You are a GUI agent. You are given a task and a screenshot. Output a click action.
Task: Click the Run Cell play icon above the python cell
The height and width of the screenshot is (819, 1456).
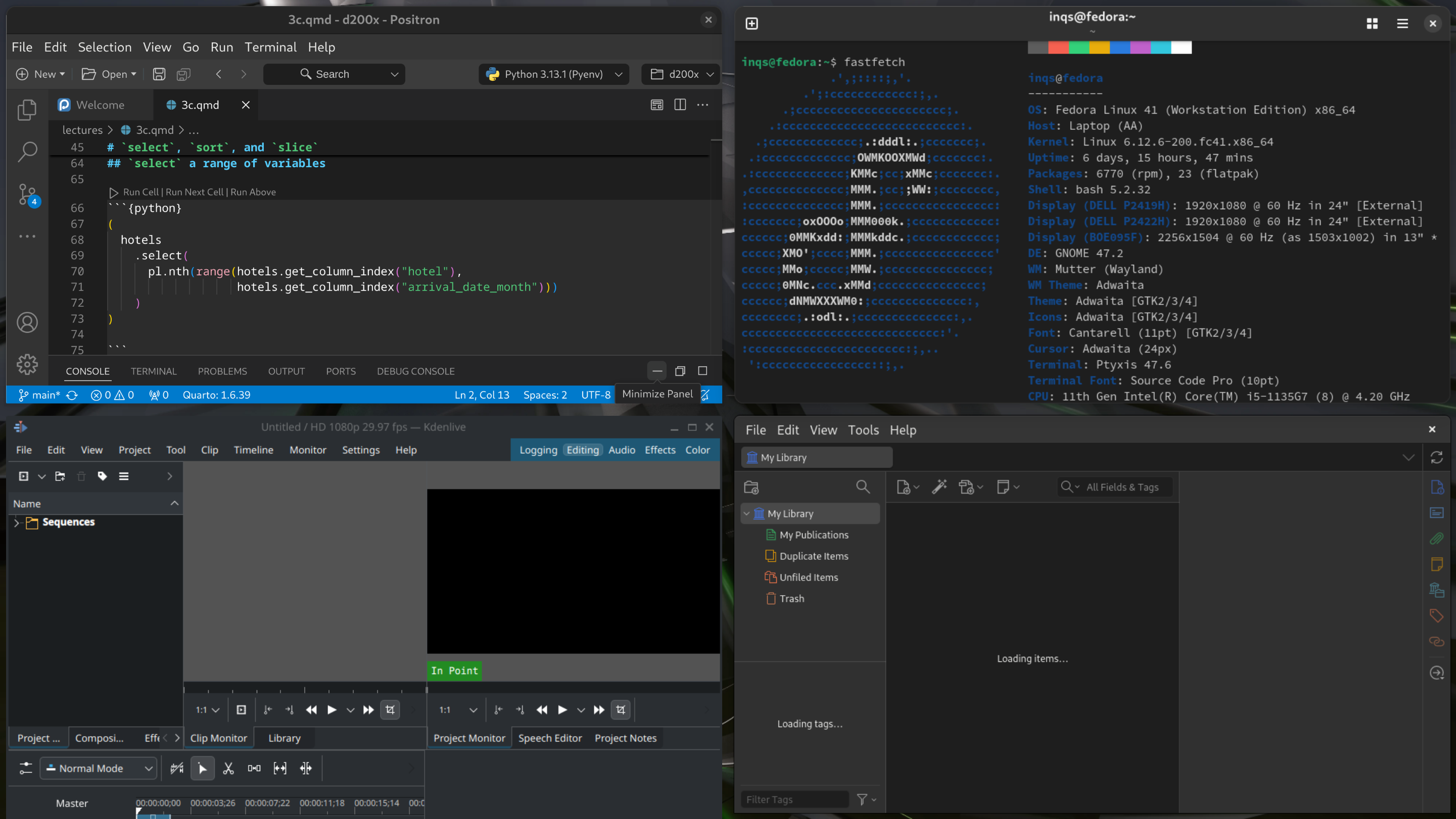(x=114, y=192)
